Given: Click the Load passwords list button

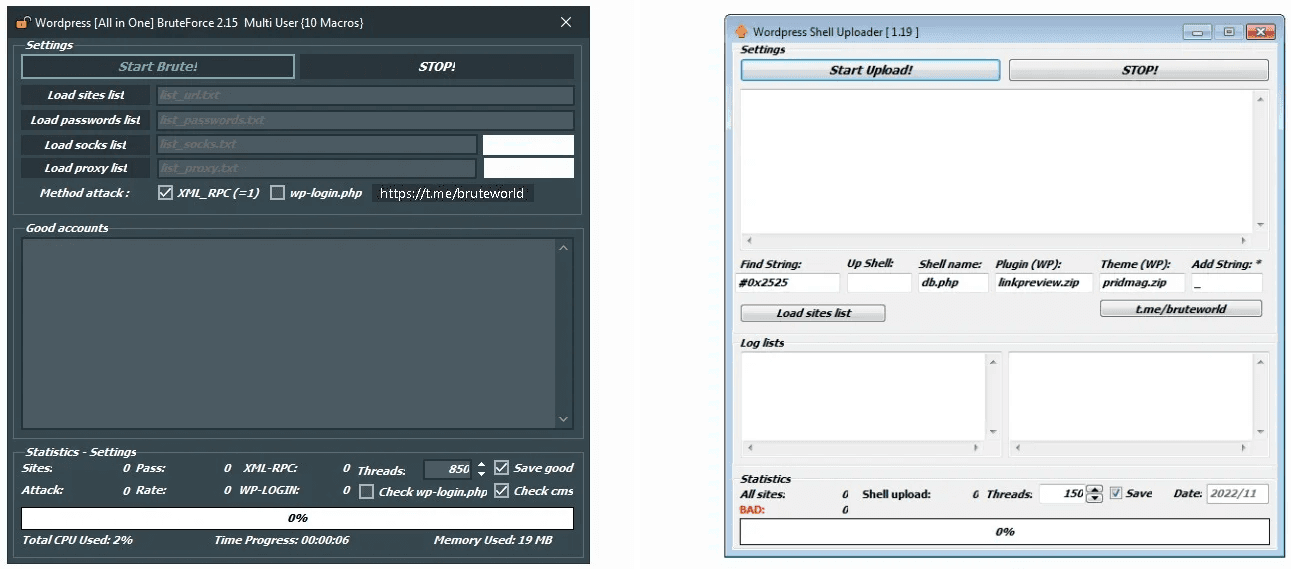Looking at the screenshot, I should pos(86,120).
